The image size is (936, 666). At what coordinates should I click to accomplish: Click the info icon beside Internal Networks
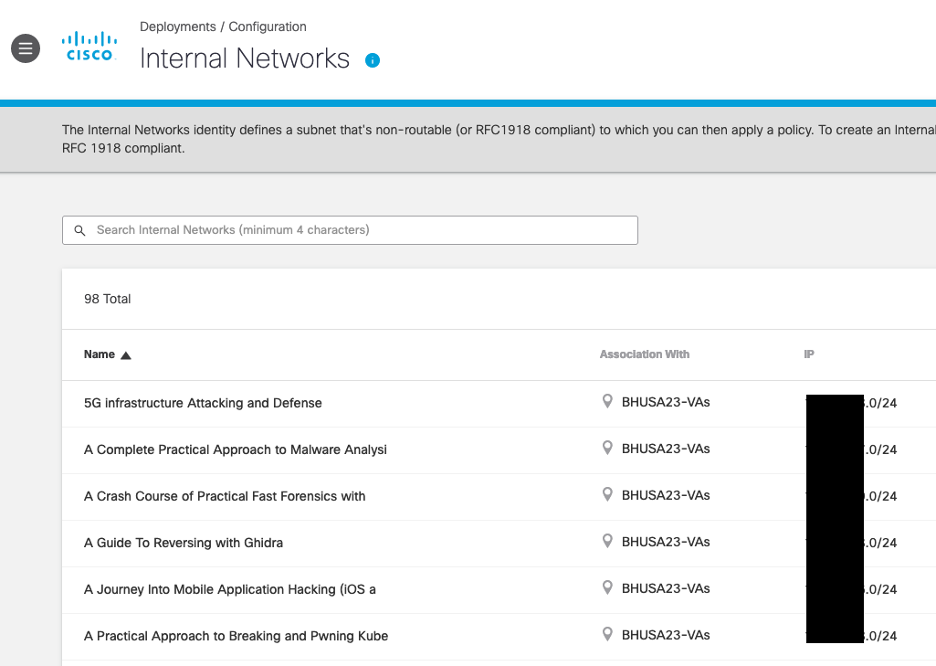tap(372, 60)
